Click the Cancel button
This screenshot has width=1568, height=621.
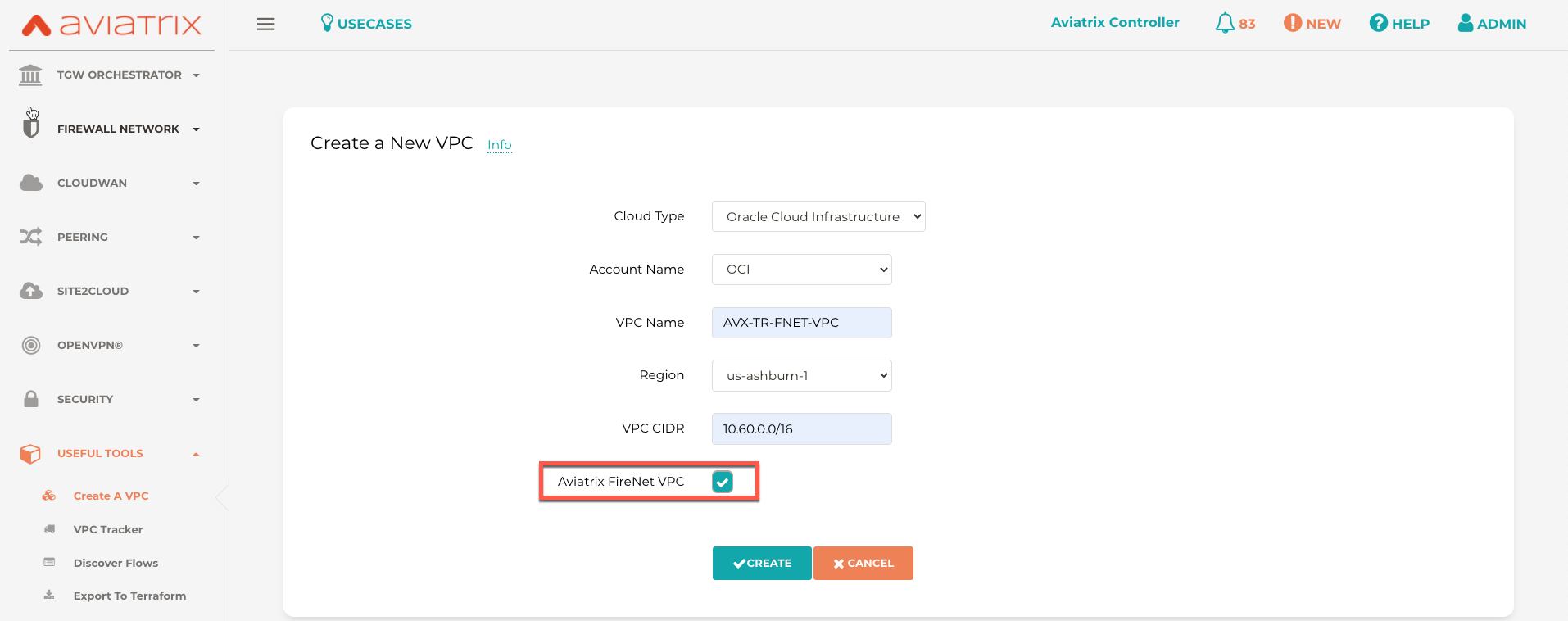(863, 563)
